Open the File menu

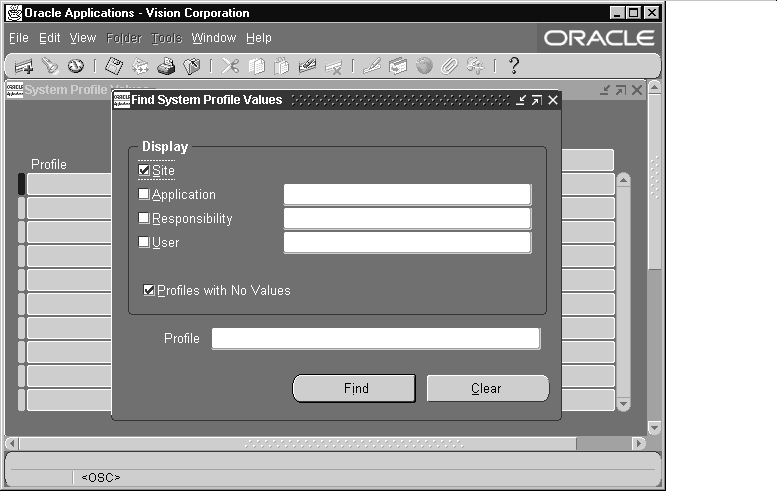(19, 38)
